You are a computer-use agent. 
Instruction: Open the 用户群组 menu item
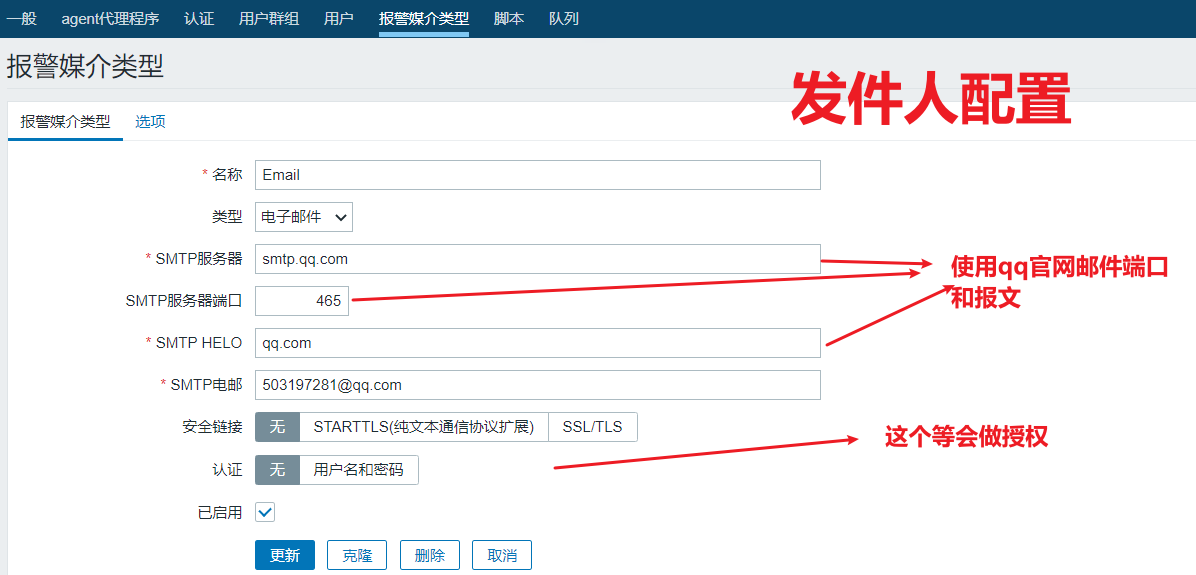(x=269, y=19)
